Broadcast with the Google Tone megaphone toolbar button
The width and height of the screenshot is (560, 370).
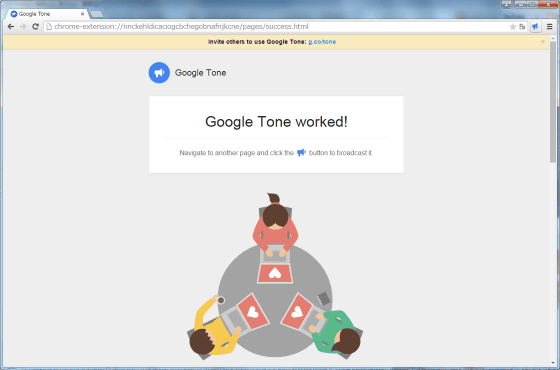click(535, 26)
